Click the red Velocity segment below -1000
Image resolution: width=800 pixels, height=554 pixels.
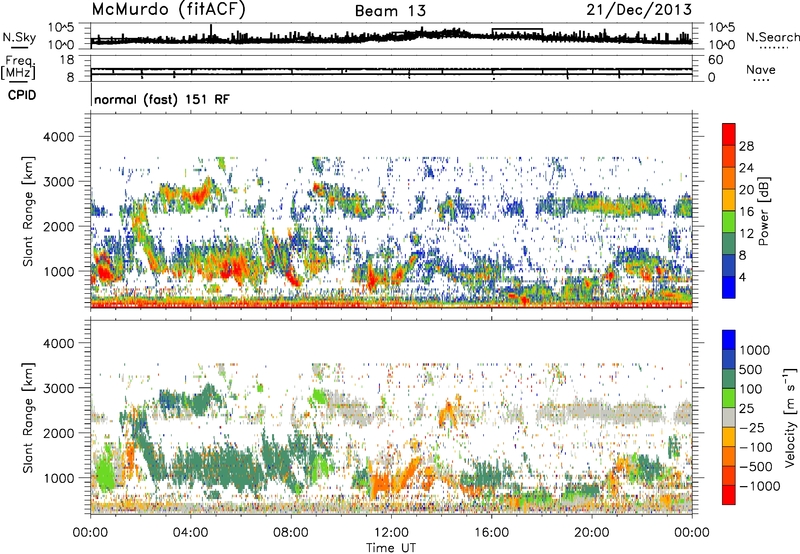tap(729, 495)
